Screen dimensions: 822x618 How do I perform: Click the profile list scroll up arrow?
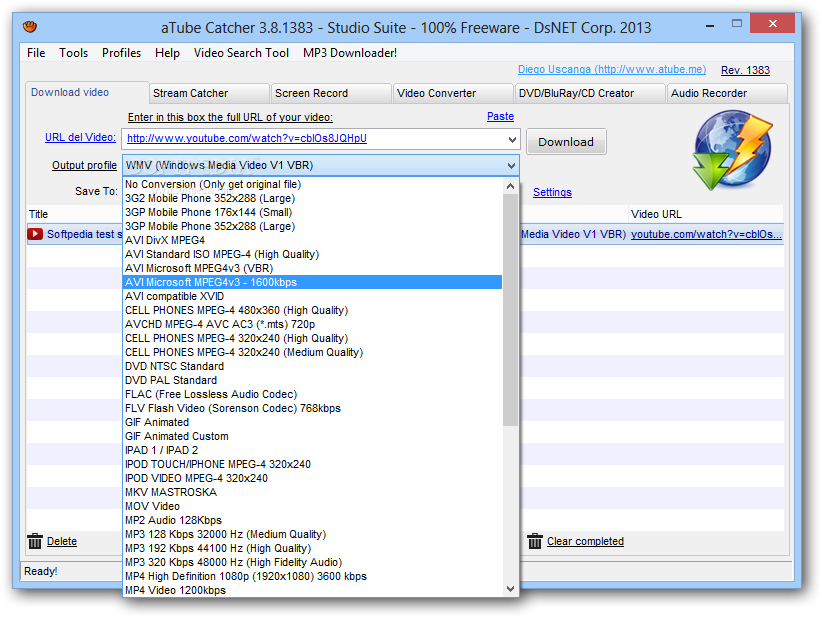pyautogui.click(x=510, y=186)
